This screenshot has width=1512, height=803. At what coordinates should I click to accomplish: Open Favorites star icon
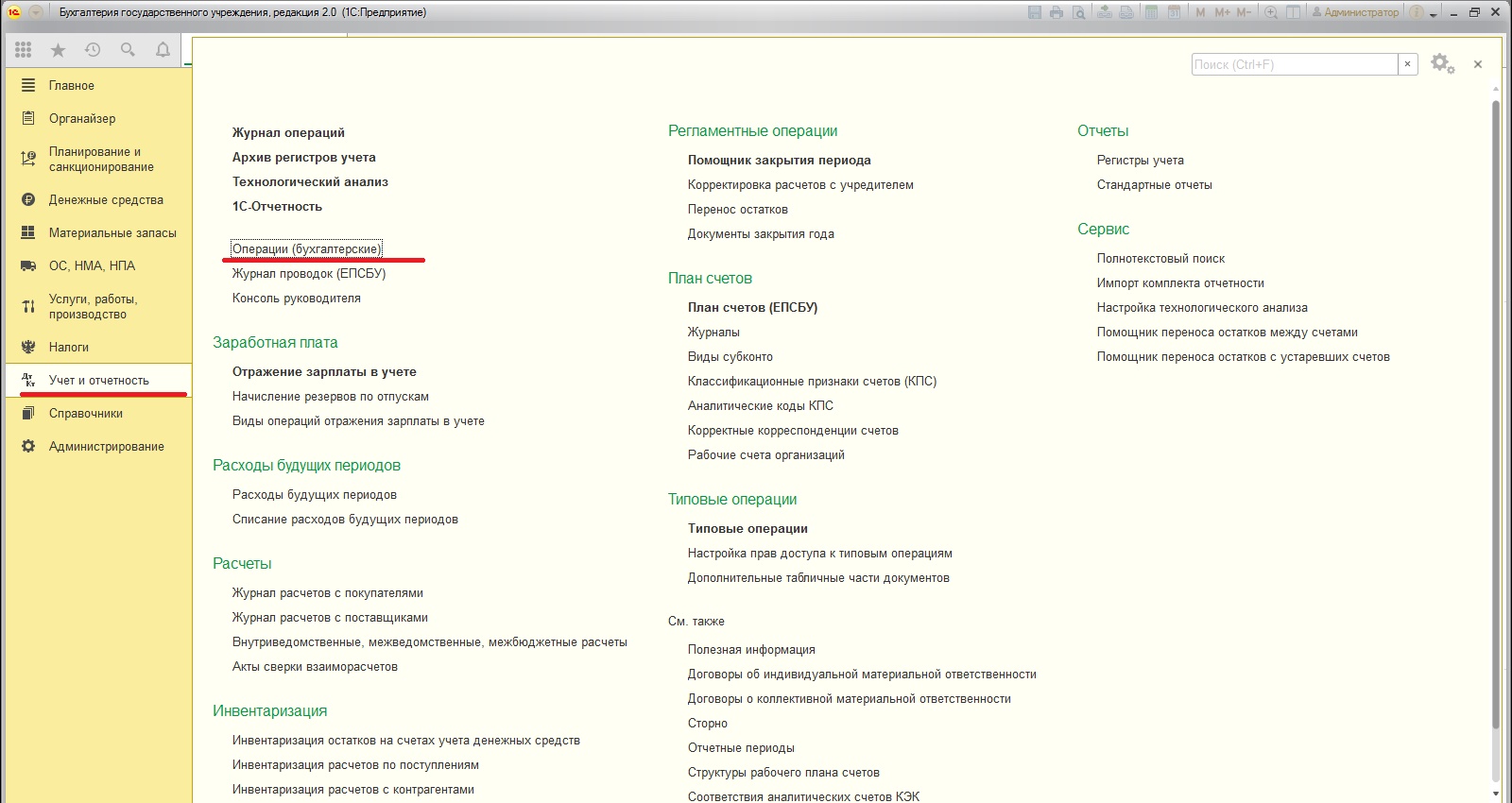click(x=58, y=50)
